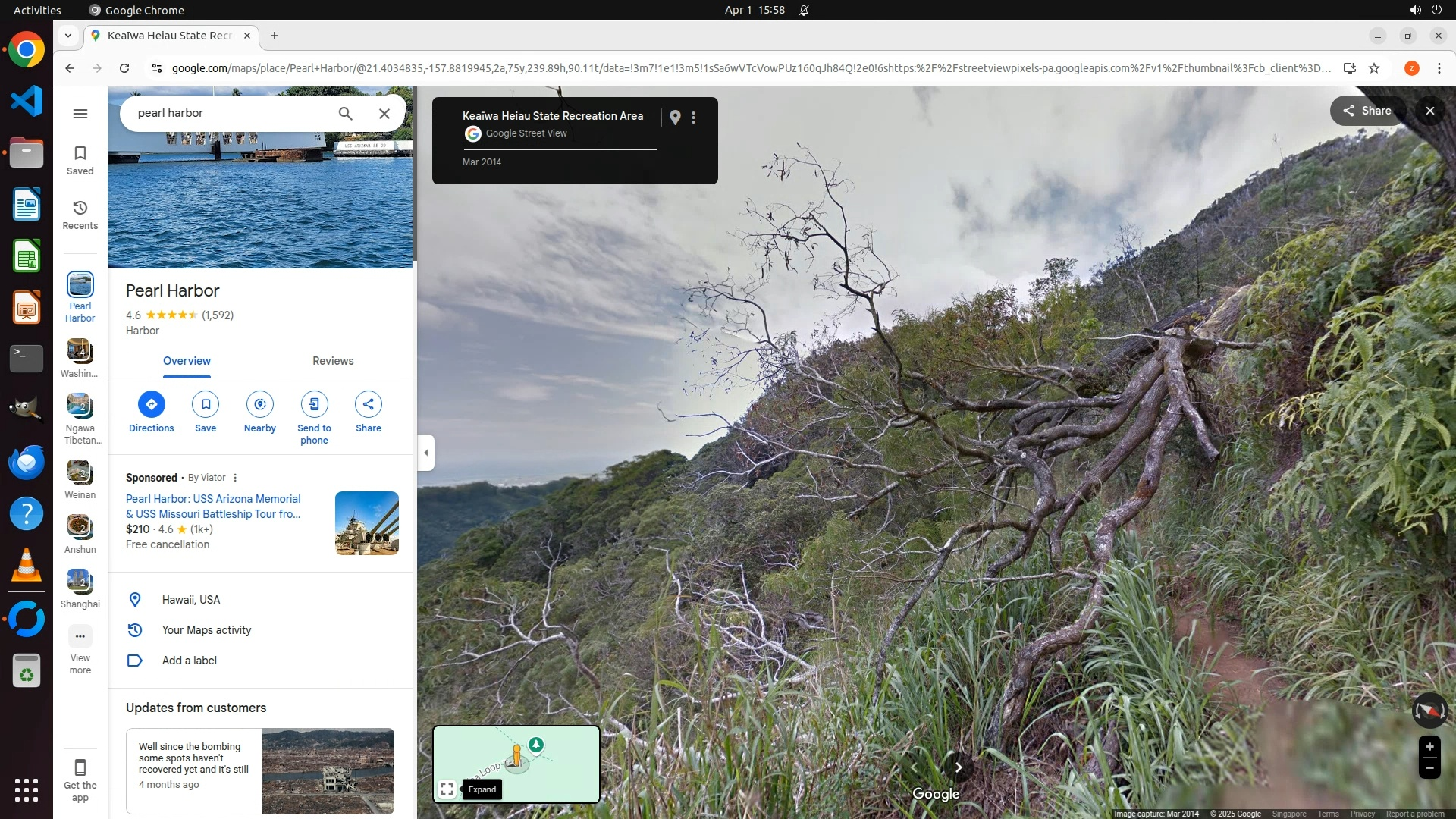This screenshot has width=1456, height=819.
Task: Click the Pearl Harbor search field
Action: coord(227,113)
